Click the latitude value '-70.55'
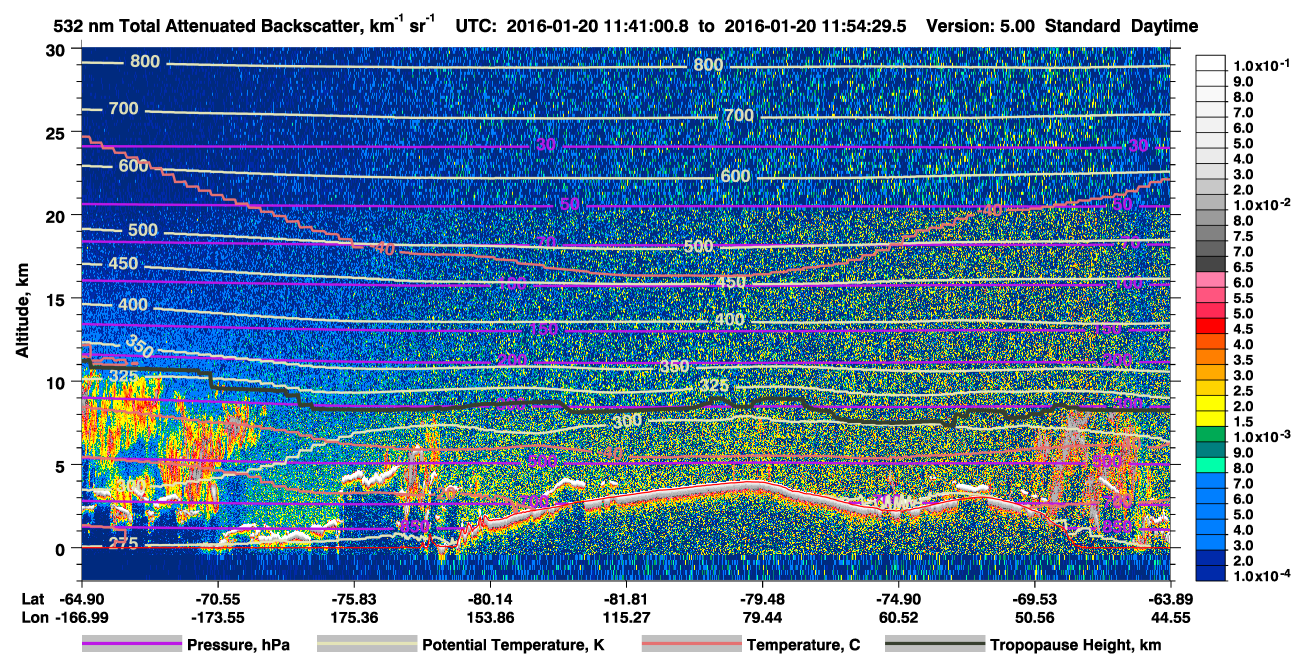The height and width of the screenshot is (667, 1300). click(x=219, y=599)
